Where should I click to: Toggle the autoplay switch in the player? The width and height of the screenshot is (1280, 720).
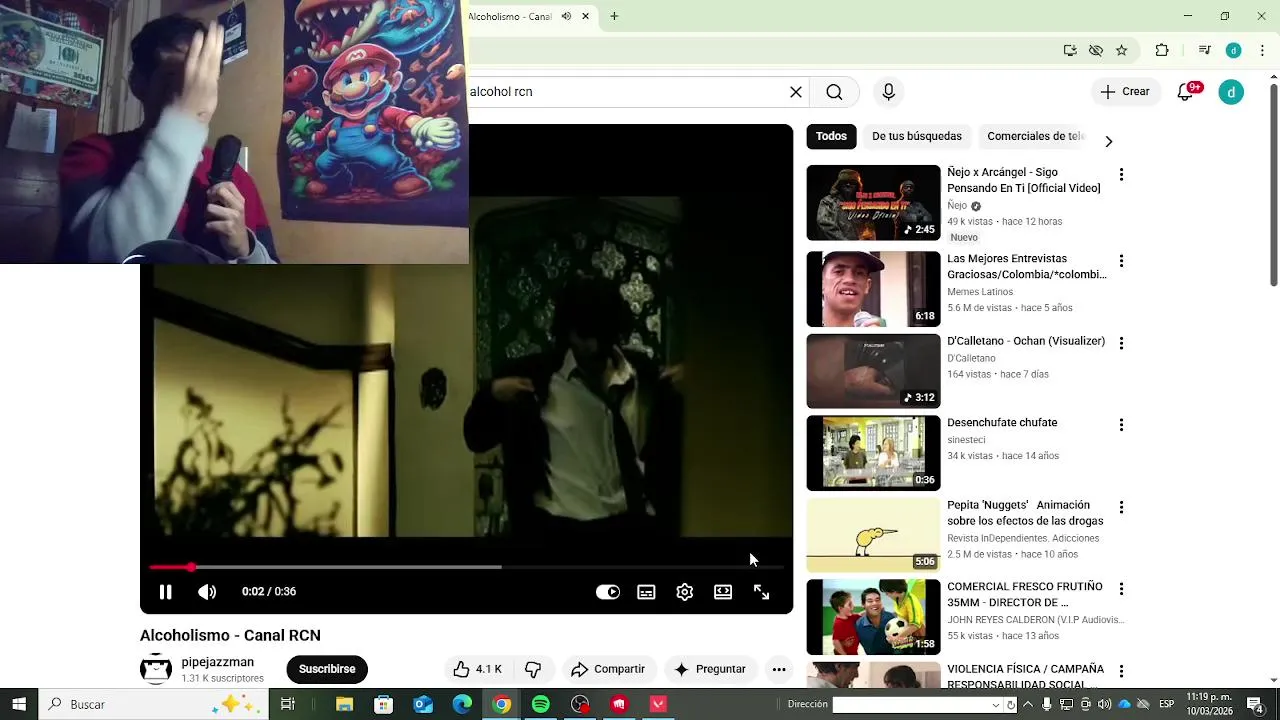608,592
